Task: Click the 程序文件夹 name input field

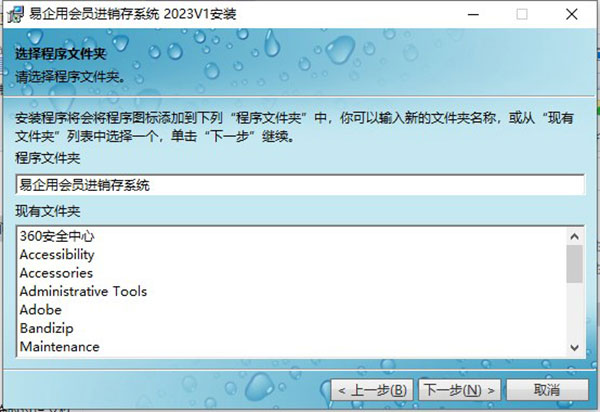Action: coord(300,185)
